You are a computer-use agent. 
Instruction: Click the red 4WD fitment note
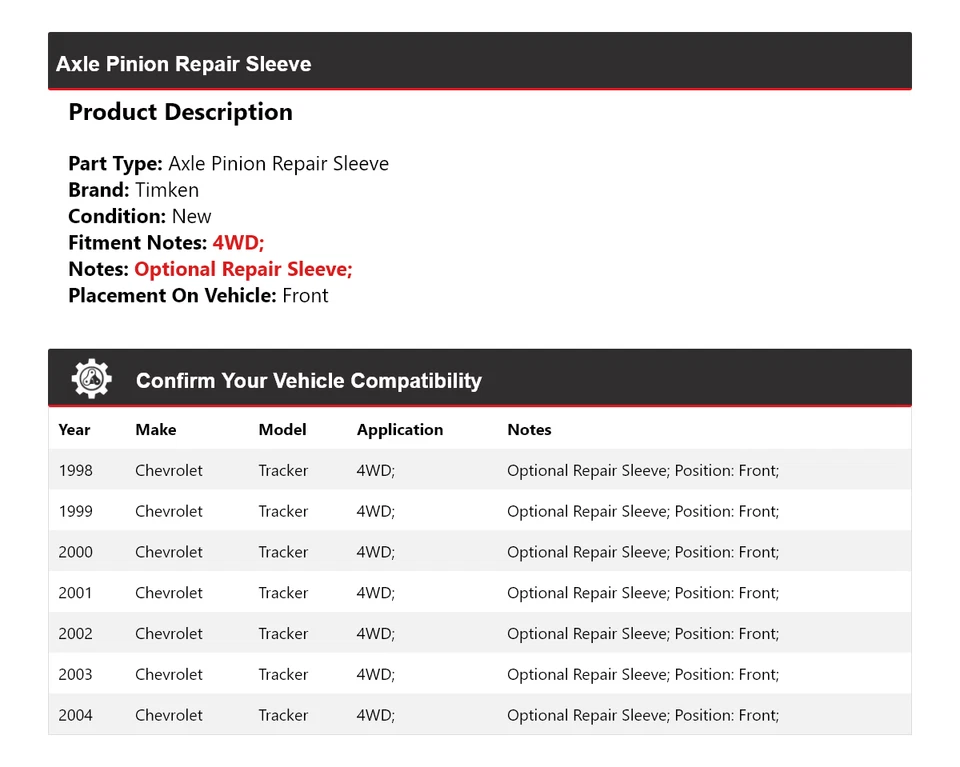click(238, 243)
